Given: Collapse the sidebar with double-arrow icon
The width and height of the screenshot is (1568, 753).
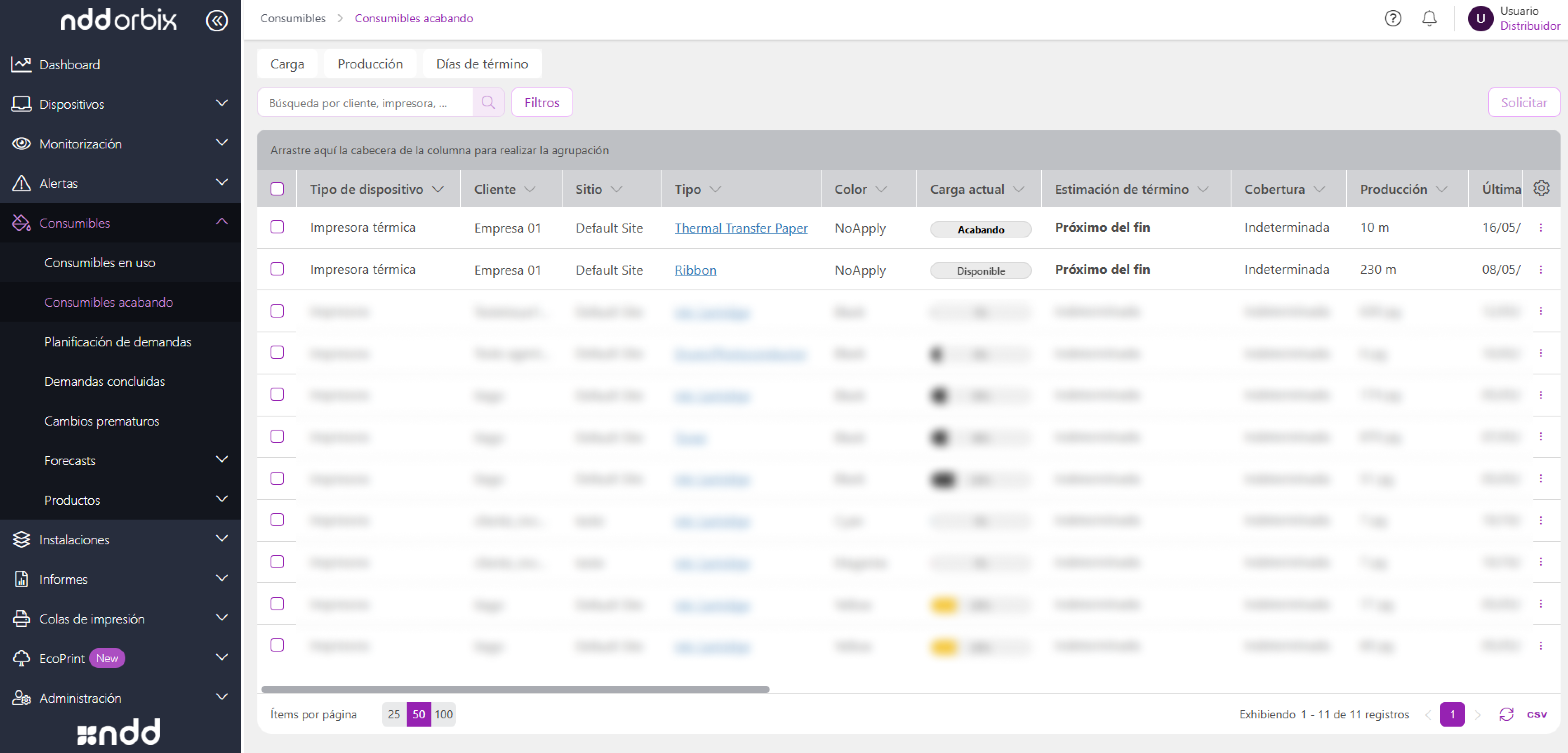Looking at the screenshot, I should 217,21.
